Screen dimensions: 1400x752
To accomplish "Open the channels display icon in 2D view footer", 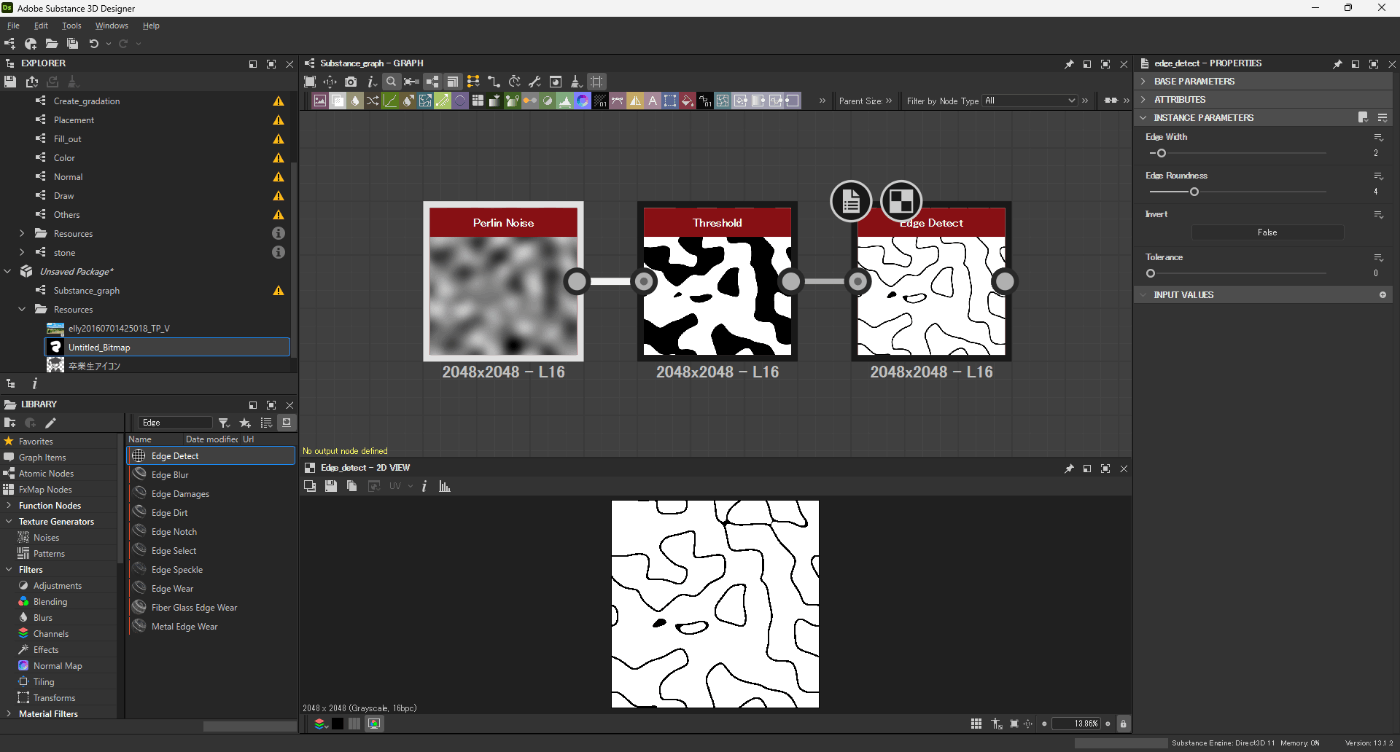I will 320,723.
